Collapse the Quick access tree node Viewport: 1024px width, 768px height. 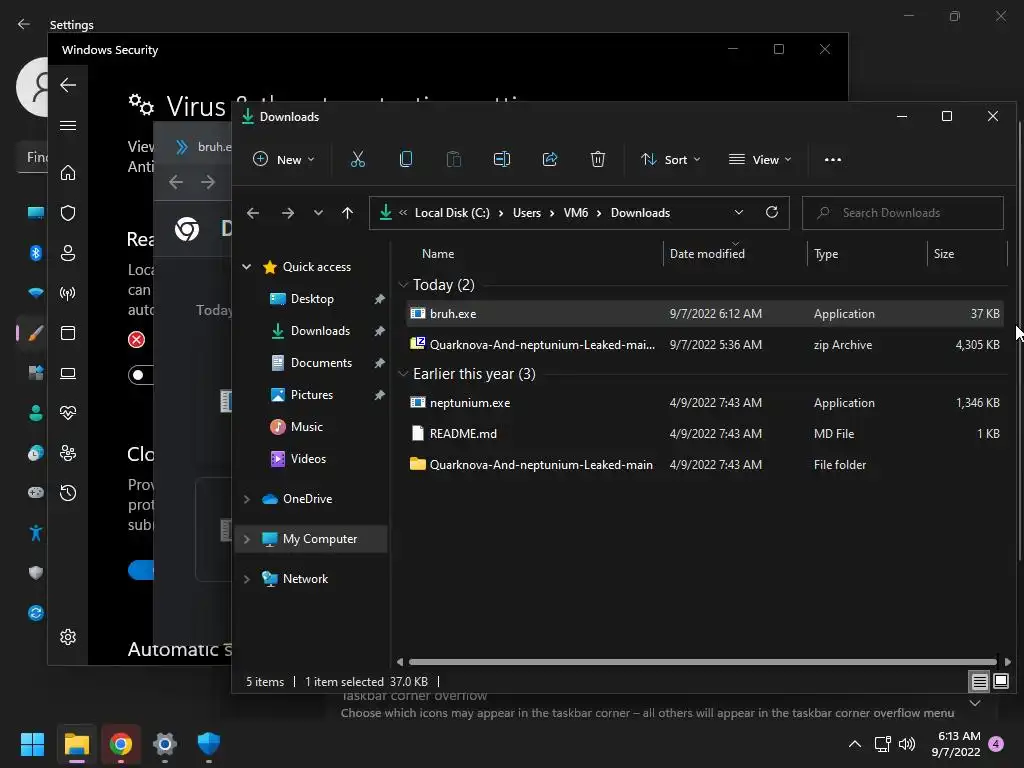point(247,266)
